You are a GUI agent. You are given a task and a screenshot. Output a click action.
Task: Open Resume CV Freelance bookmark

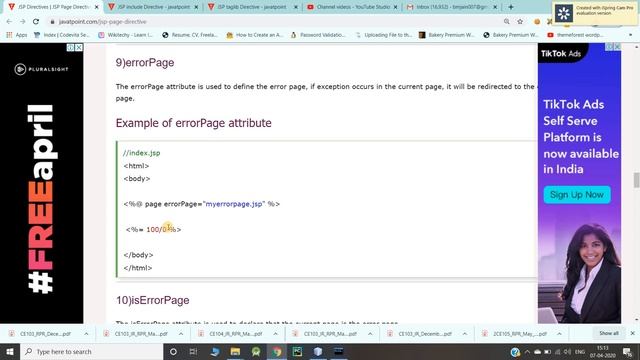coord(190,35)
